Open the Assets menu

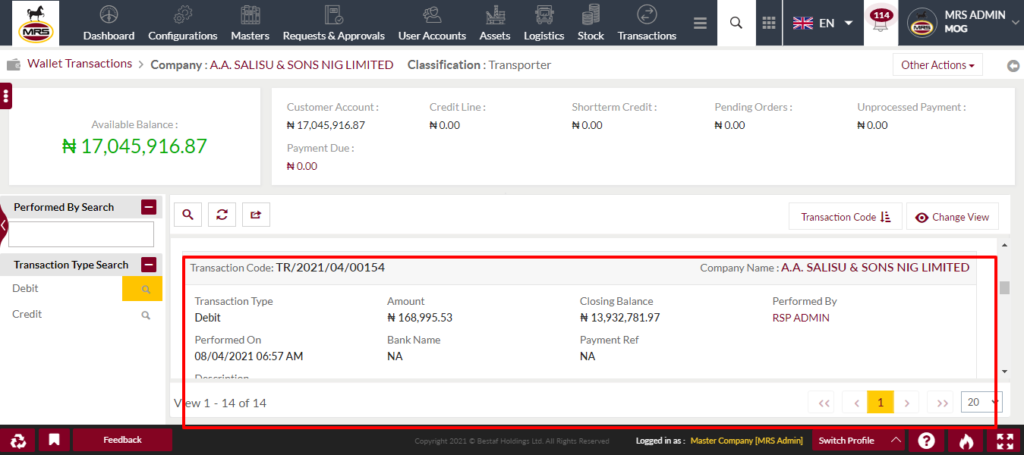[x=494, y=23]
